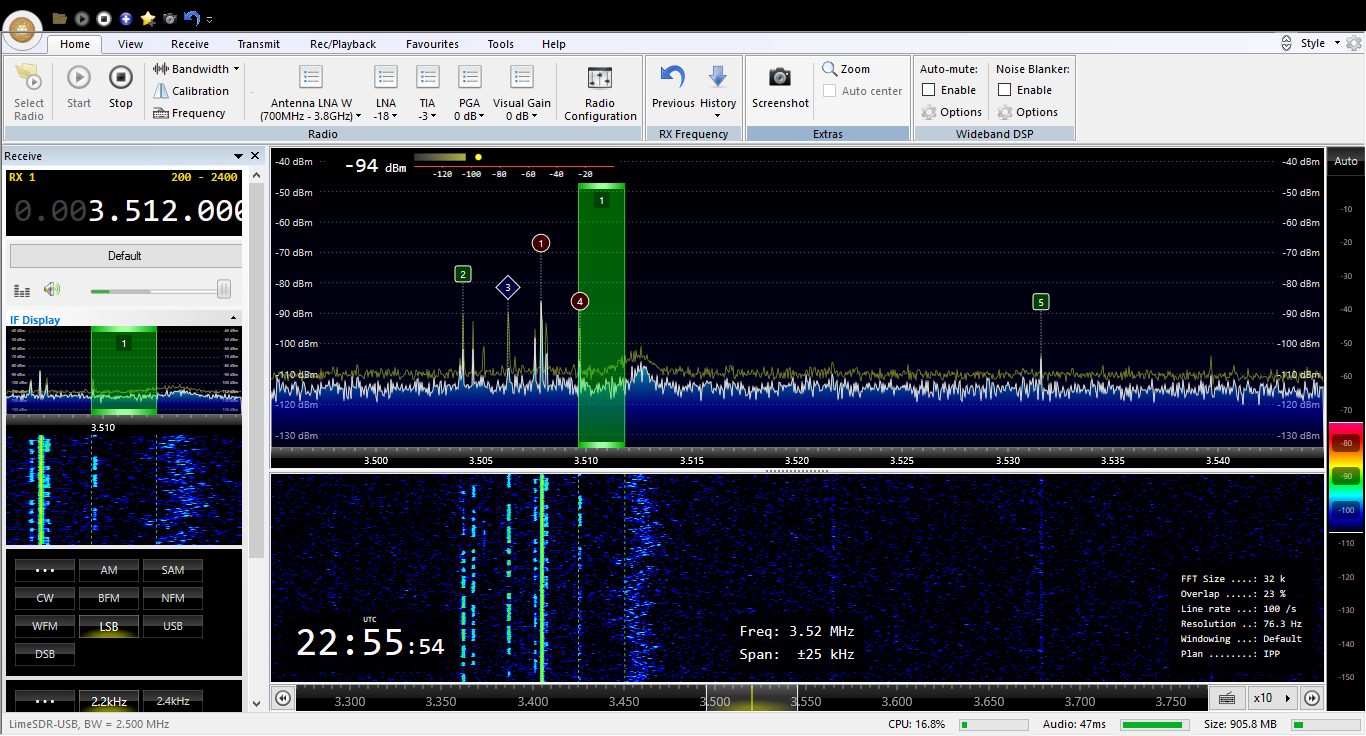
Task: Open the Calibration tool
Action: pos(191,91)
